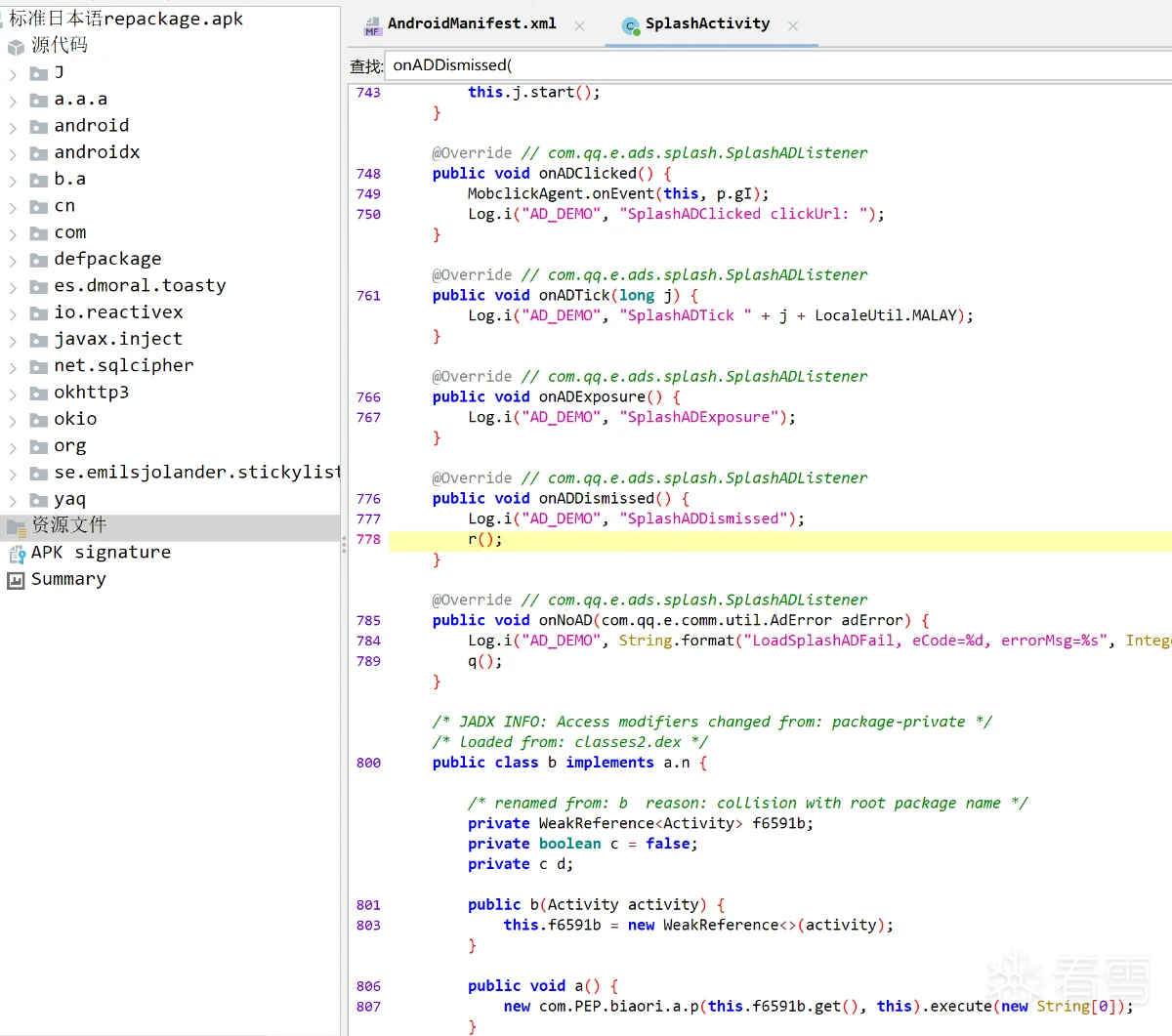Click the onADExposure method name
The image size is (1172, 1036).
[592, 397]
